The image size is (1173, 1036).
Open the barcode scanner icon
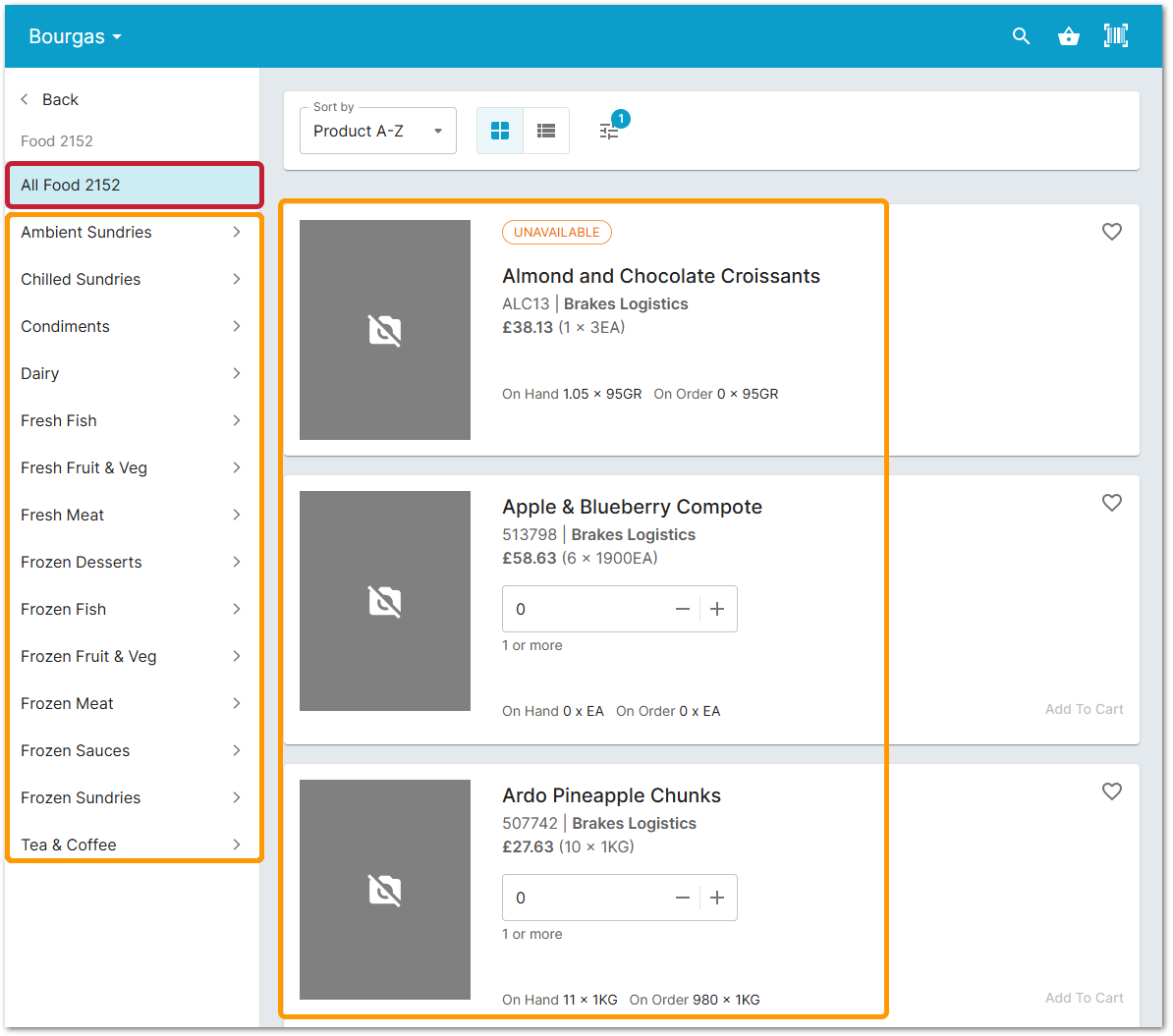pos(1116,35)
